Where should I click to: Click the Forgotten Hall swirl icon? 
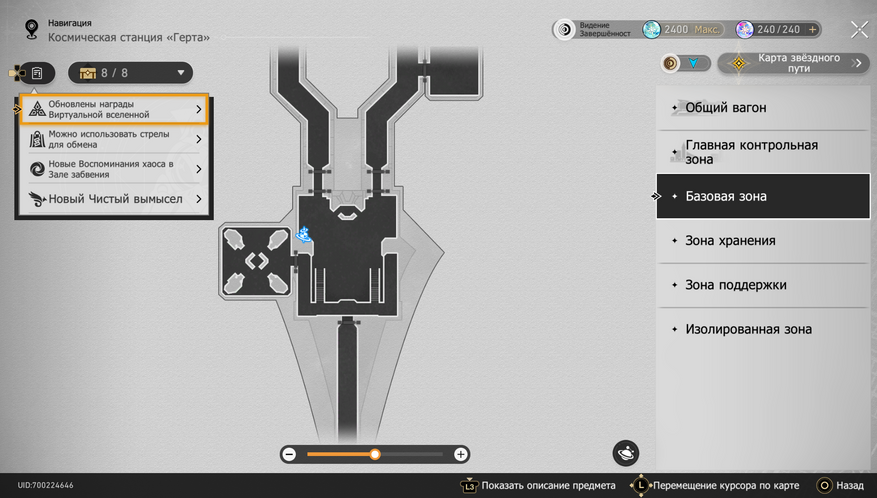[37, 169]
